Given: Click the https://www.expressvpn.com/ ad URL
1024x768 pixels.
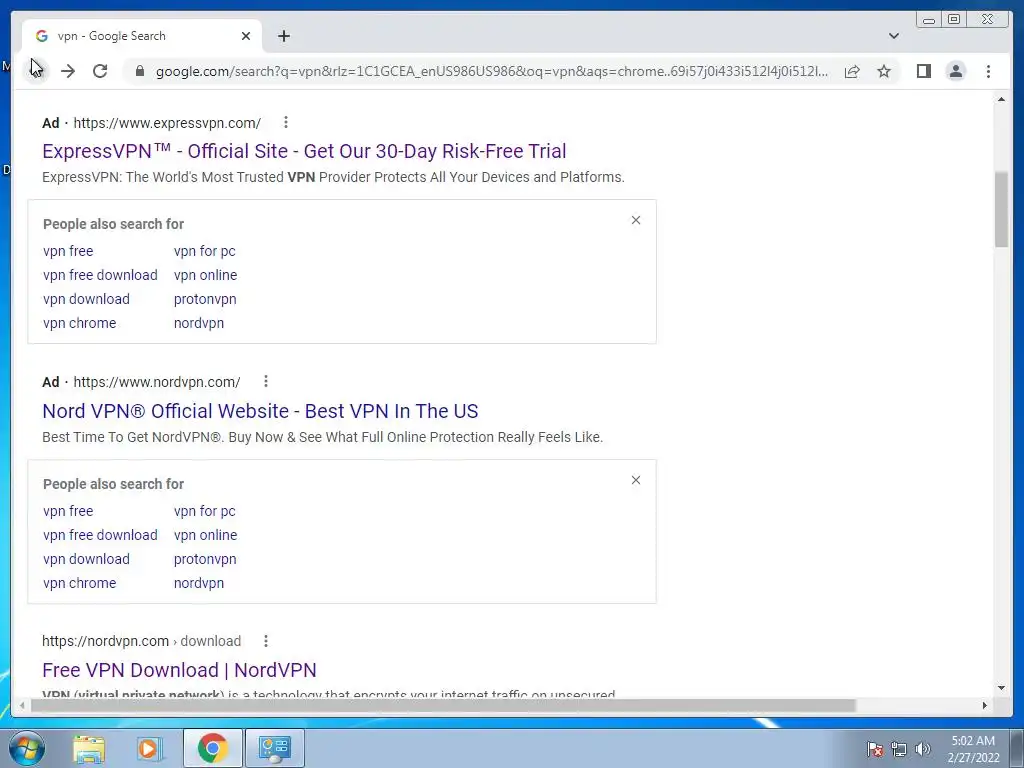Looking at the screenshot, I should pos(167,123).
